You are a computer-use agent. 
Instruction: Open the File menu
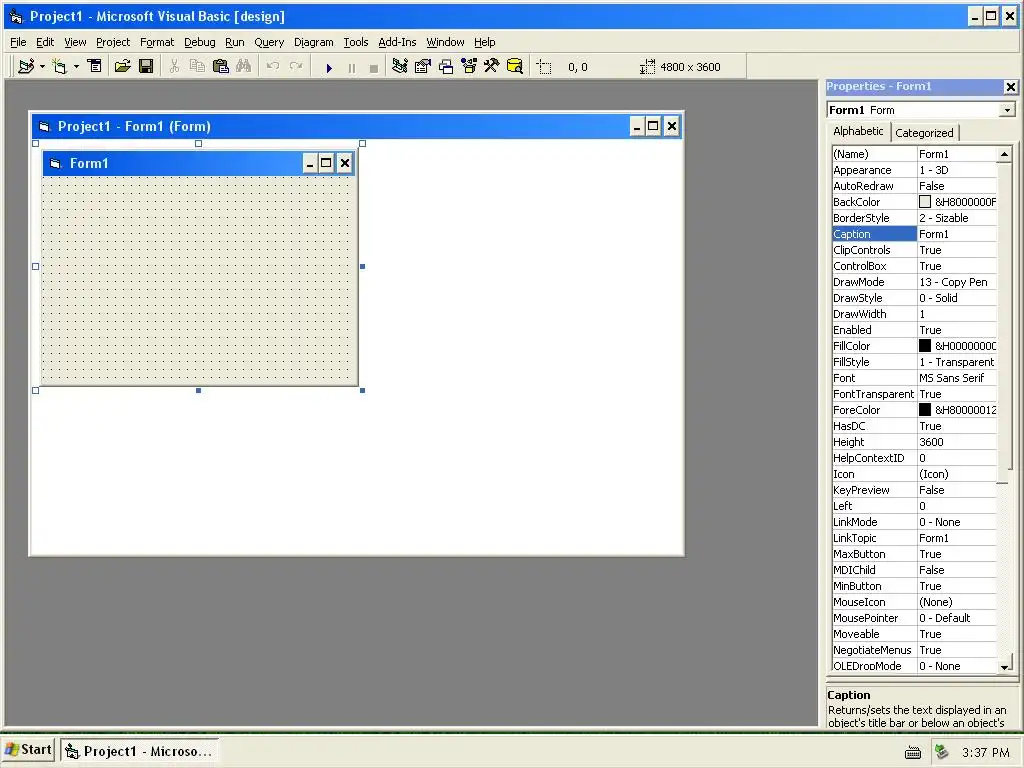point(18,42)
